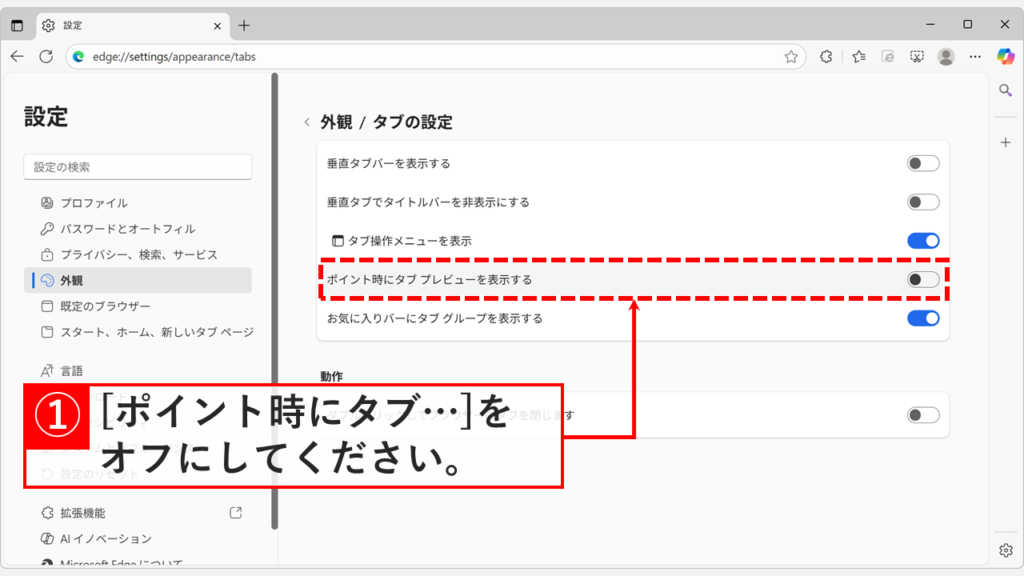Open search from the right sidebar
Image resolution: width=1024 pixels, height=576 pixels.
(x=1004, y=90)
